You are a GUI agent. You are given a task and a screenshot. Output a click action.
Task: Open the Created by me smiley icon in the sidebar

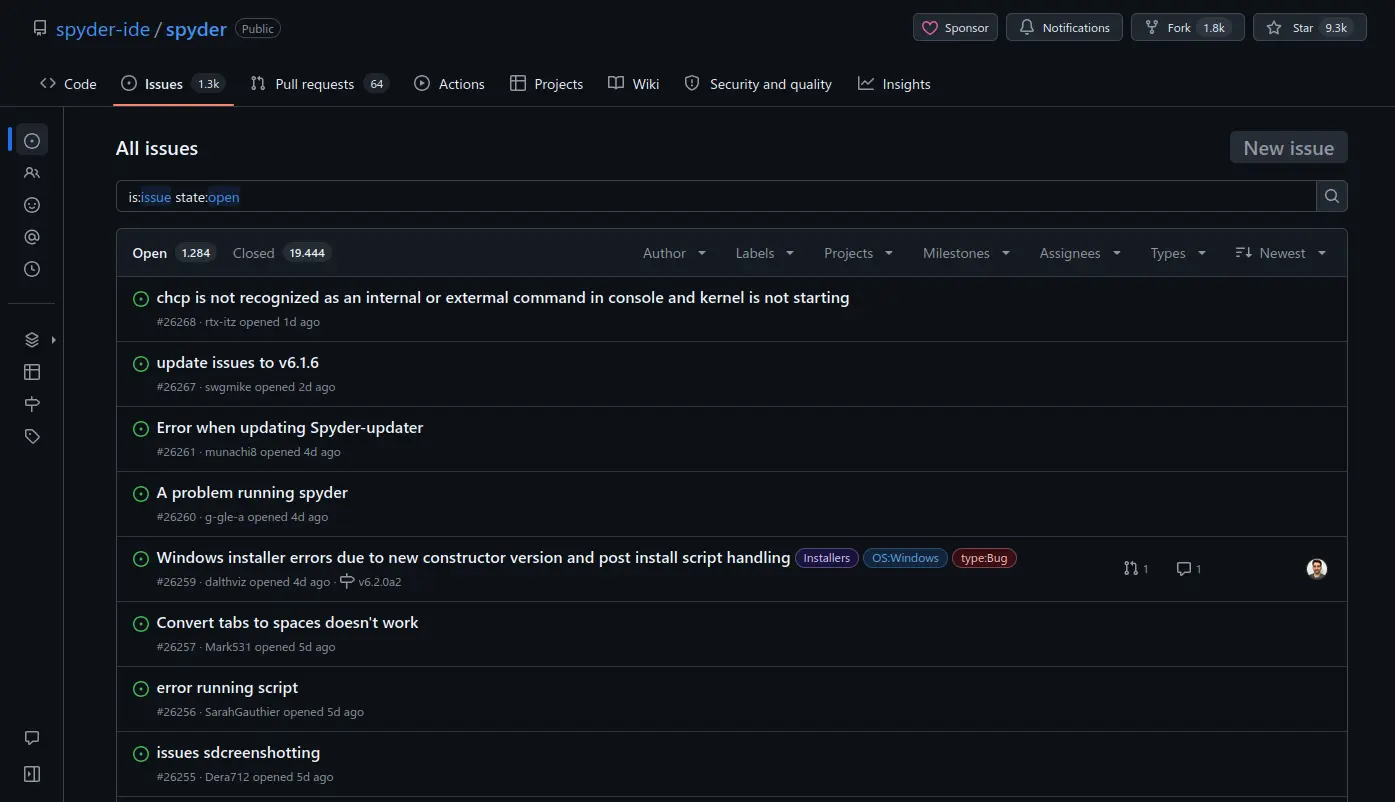(32, 205)
